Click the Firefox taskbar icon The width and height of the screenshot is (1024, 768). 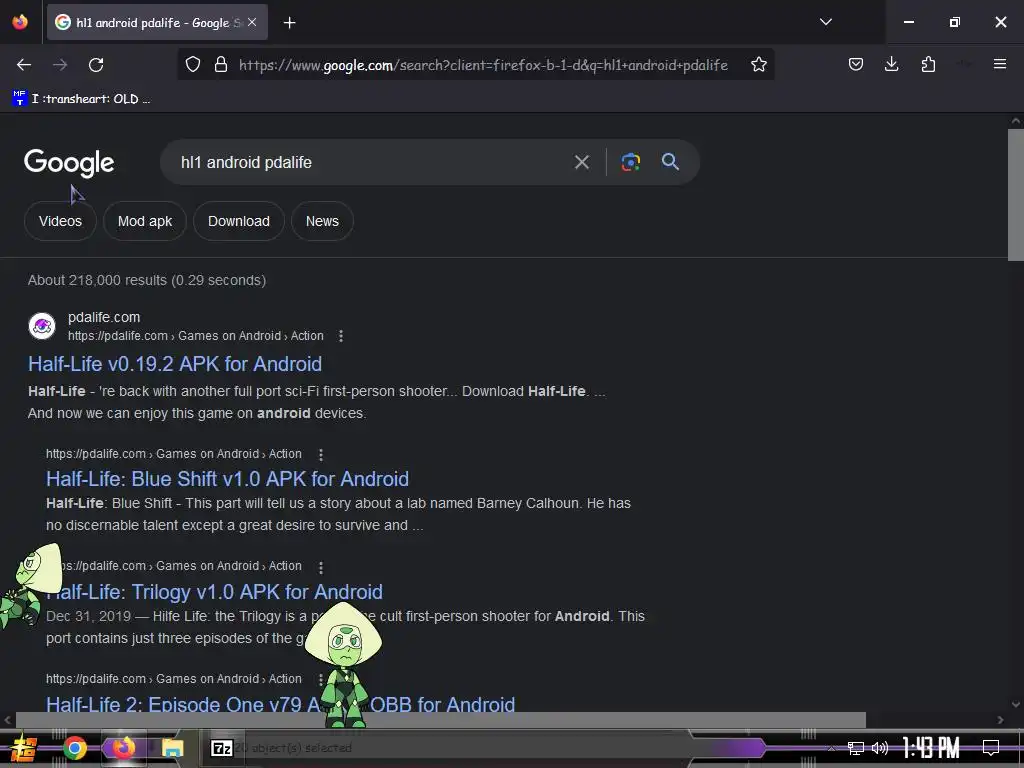tap(123, 748)
